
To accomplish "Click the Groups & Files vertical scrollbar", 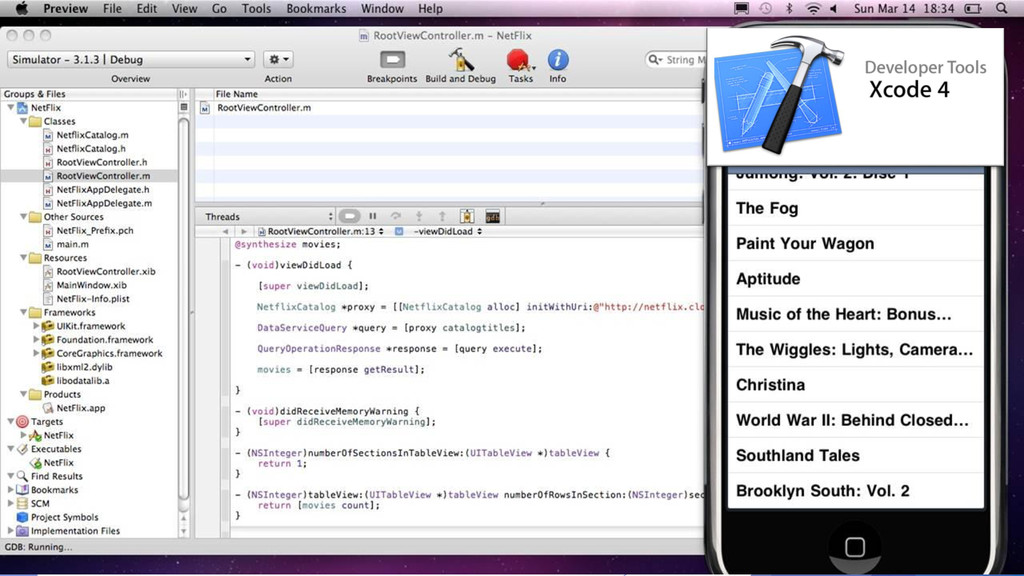I will (184, 300).
